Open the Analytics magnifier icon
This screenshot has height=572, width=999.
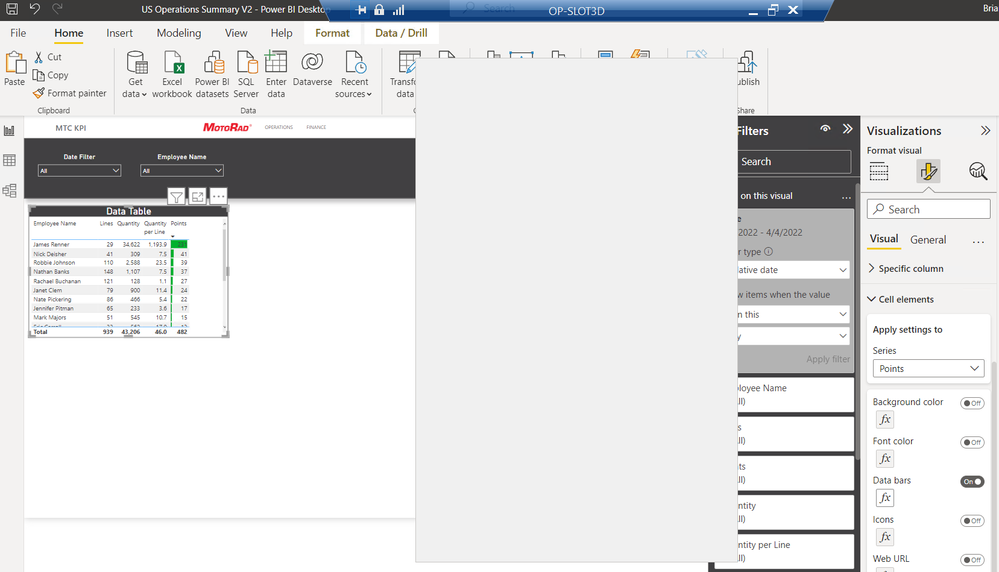coord(978,171)
